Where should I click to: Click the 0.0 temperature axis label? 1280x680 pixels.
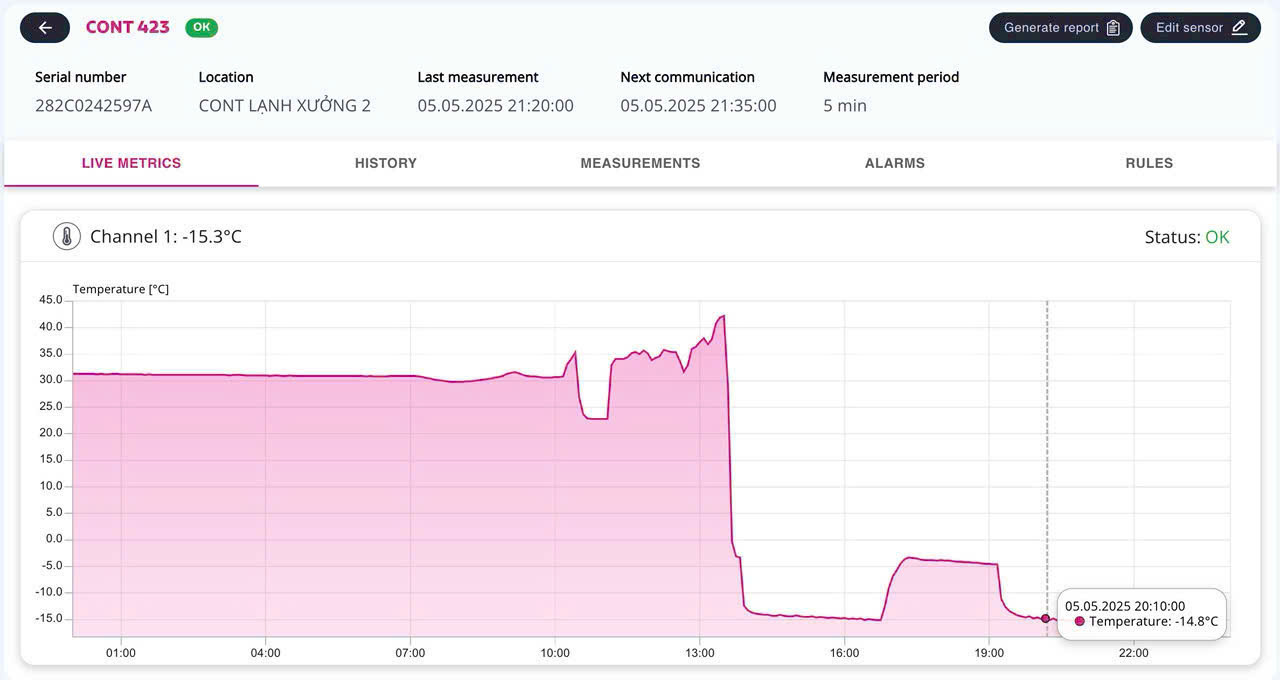click(x=53, y=539)
